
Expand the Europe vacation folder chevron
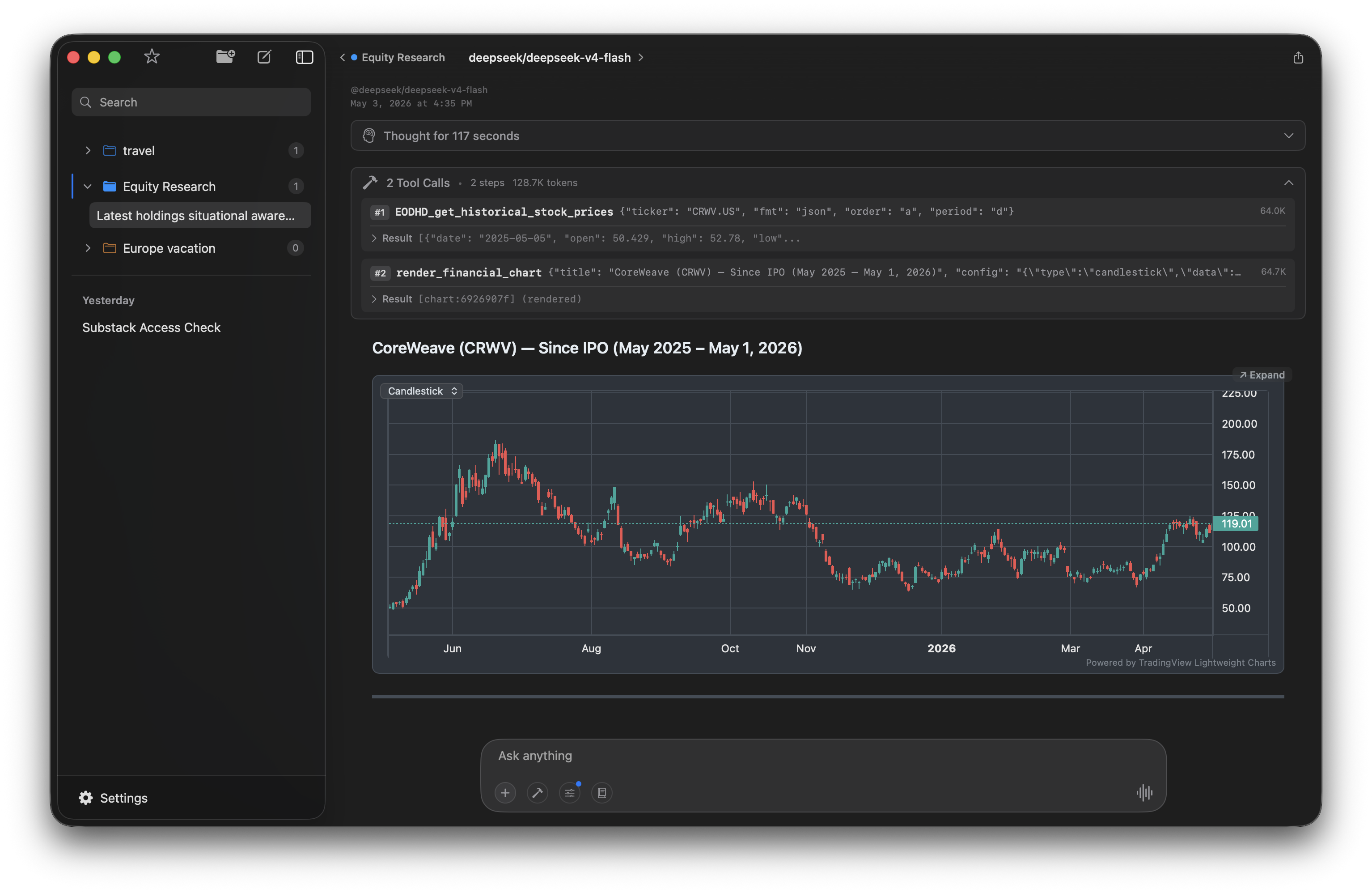(88, 248)
